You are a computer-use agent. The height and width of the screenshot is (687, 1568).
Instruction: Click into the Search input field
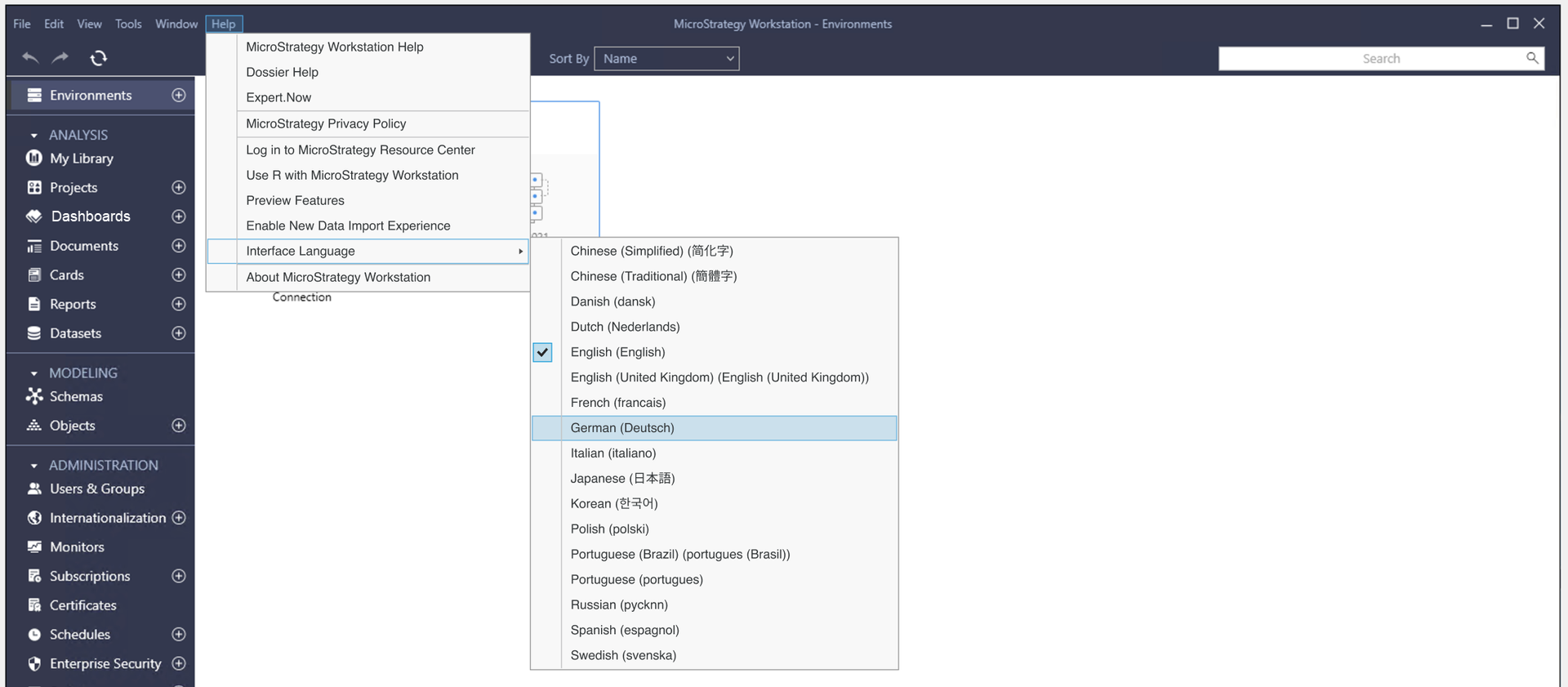click(1372, 59)
